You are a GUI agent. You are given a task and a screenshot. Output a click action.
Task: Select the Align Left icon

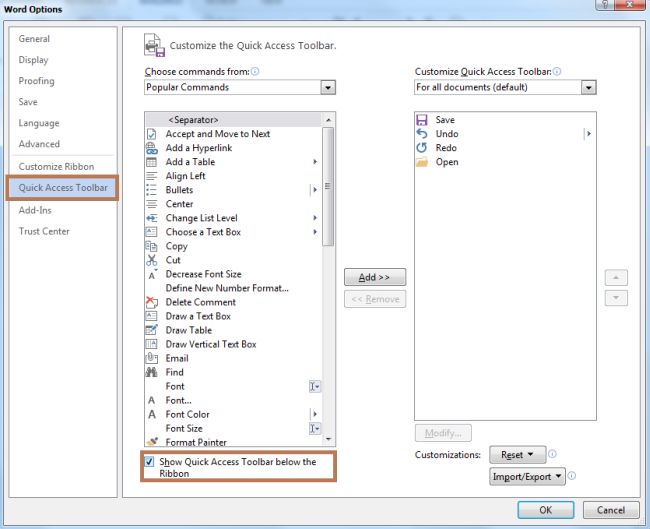[x=152, y=176]
